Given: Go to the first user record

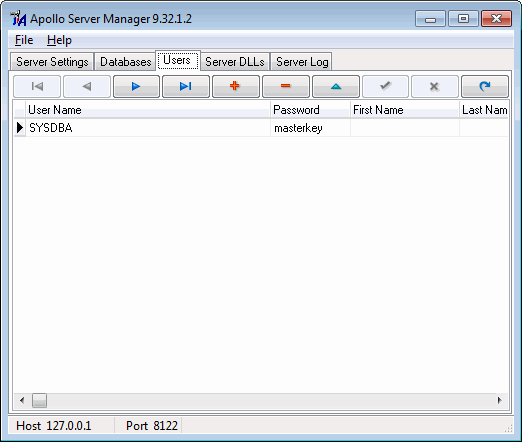Looking at the screenshot, I should coord(37,86).
